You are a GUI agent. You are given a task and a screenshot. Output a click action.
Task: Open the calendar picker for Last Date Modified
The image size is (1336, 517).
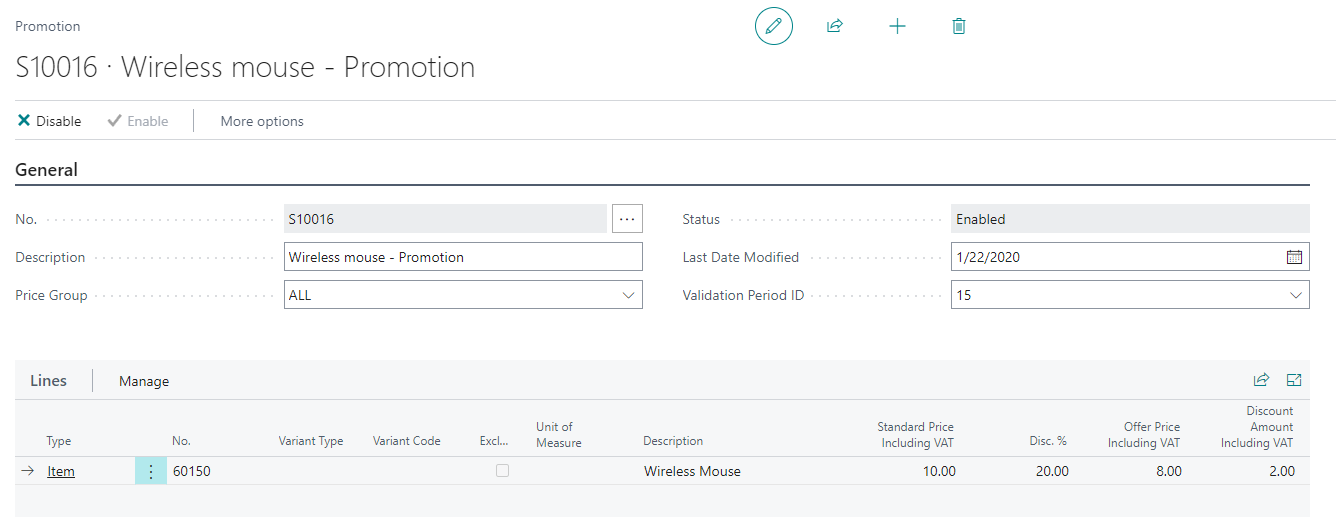pos(1294,257)
